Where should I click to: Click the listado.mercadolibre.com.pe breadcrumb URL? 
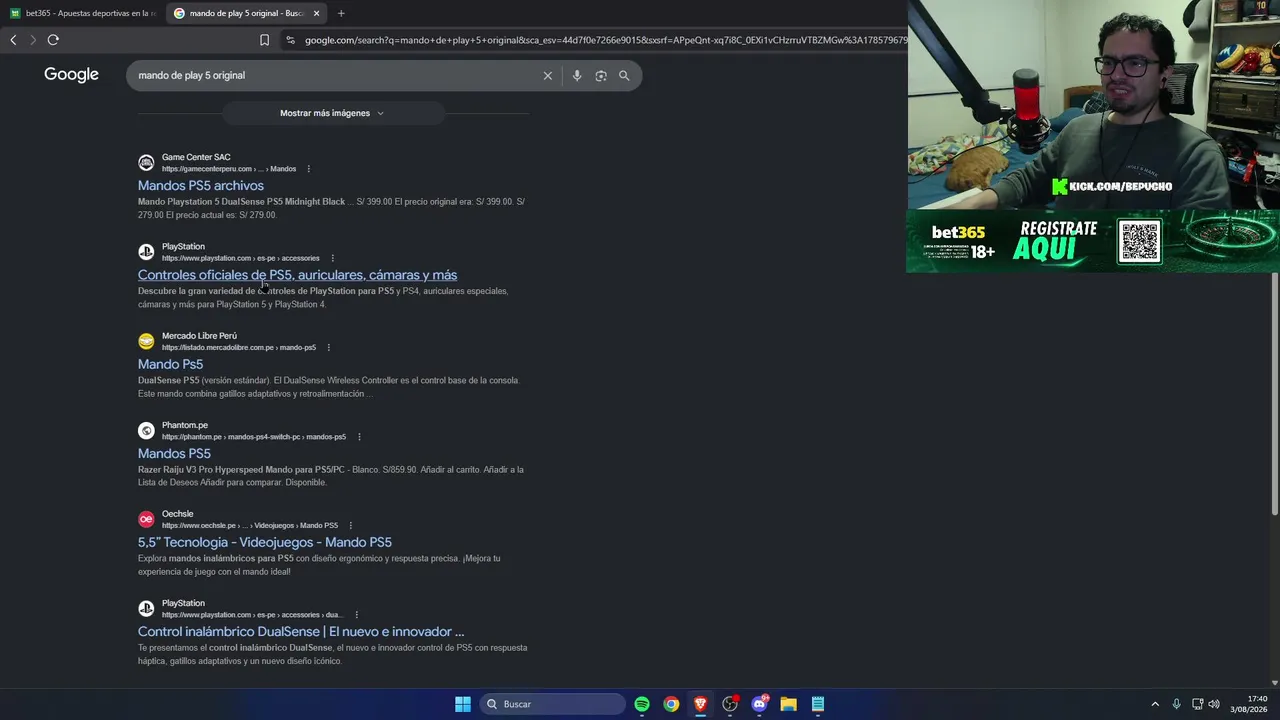pos(239,348)
